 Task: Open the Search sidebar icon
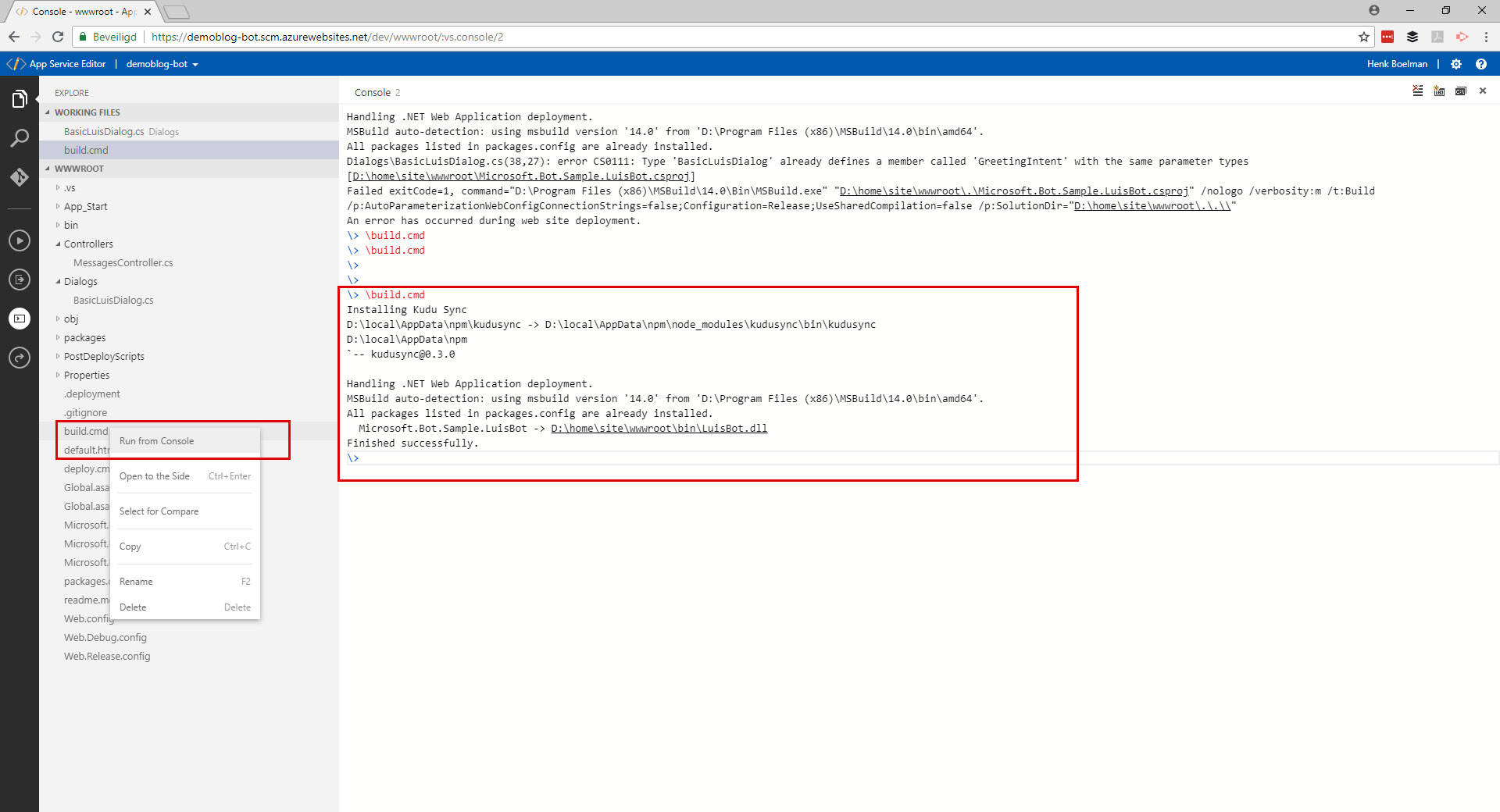pyautogui.click(x=20, y=138)
